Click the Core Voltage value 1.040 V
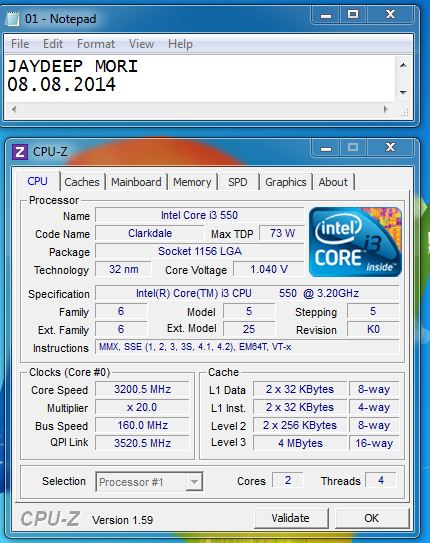Viewport: 430px width, 543px height. pos(269,269)
